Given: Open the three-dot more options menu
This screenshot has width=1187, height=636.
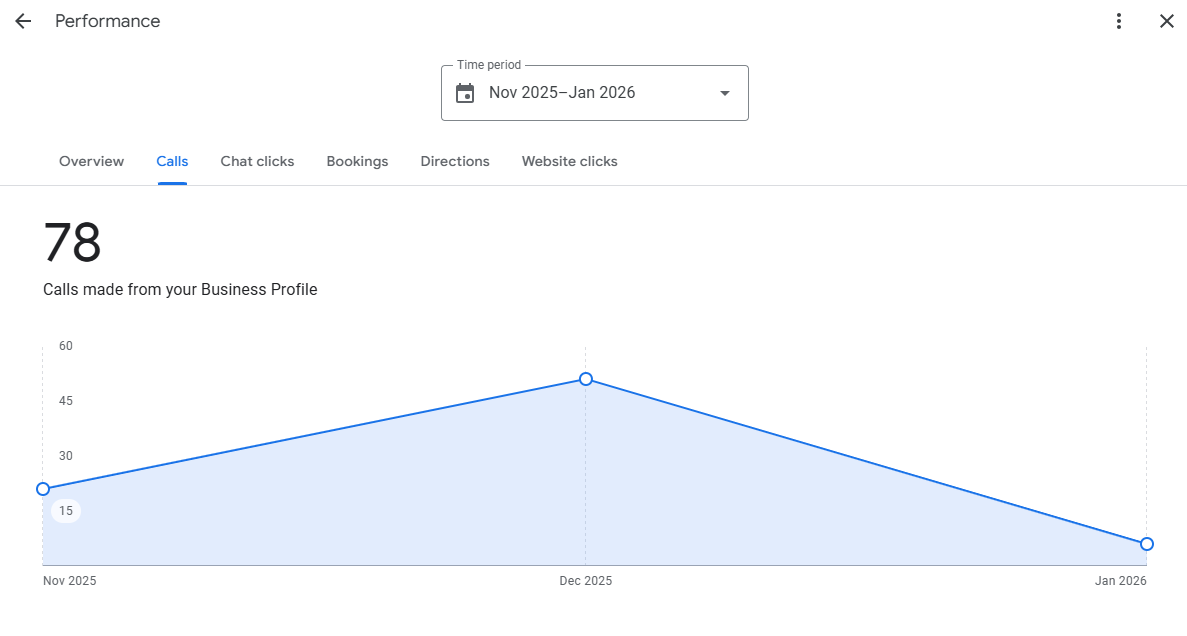Looking at the screenshot, I should (1119, 21).
